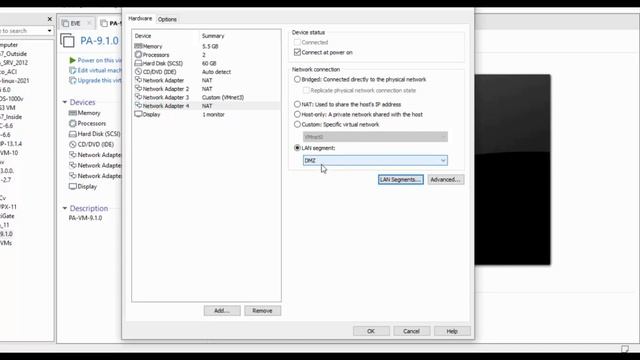Click '60 GB' hard disk summary
This screenshot has height=360, width=640.
tap(209, 63)
